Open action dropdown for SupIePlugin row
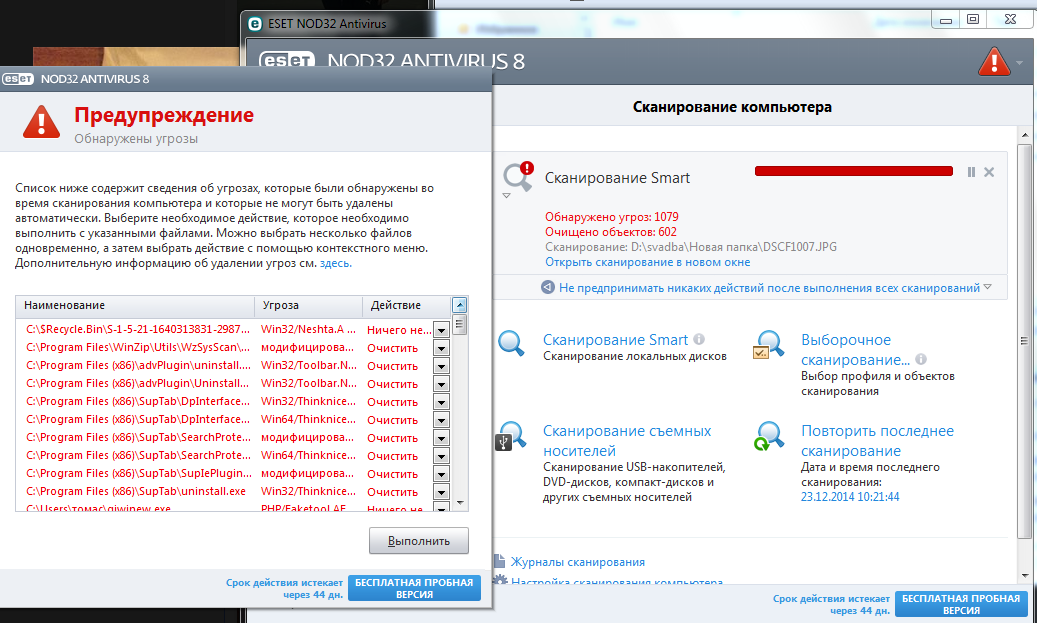This screenshot has width=1037, height=623. pyautogui.click(x=441, y=474)
